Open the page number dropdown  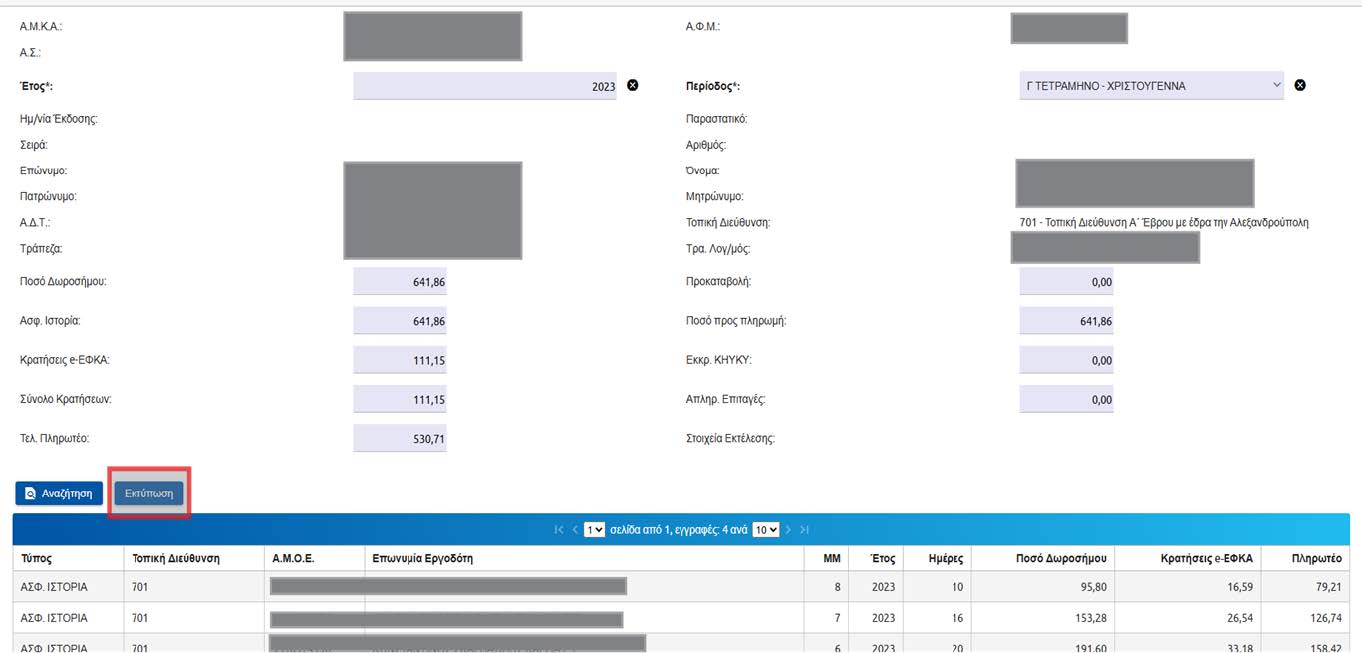click(595, 530)
